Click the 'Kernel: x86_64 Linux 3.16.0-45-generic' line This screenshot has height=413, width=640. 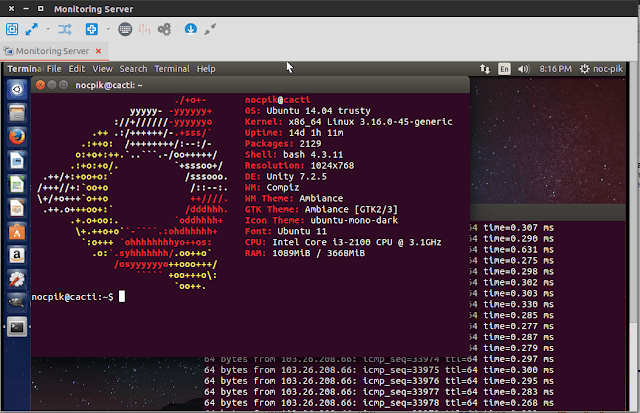pyautogui.click(x=349, y=122)
